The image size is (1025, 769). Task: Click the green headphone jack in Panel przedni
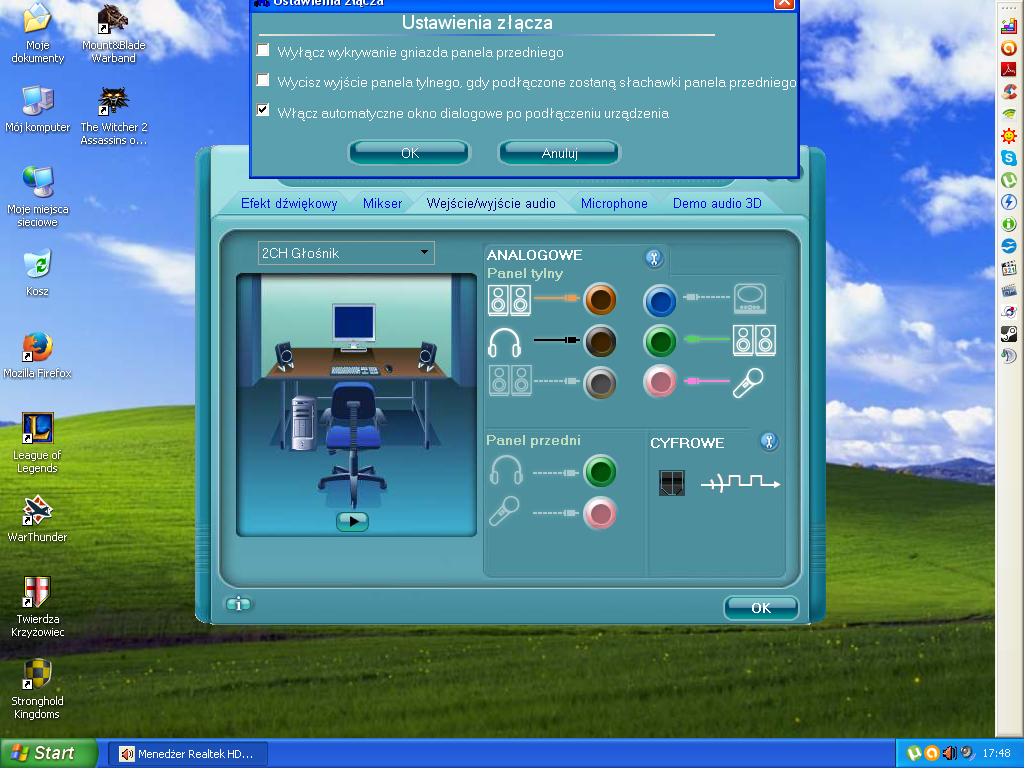click(601, 470)
